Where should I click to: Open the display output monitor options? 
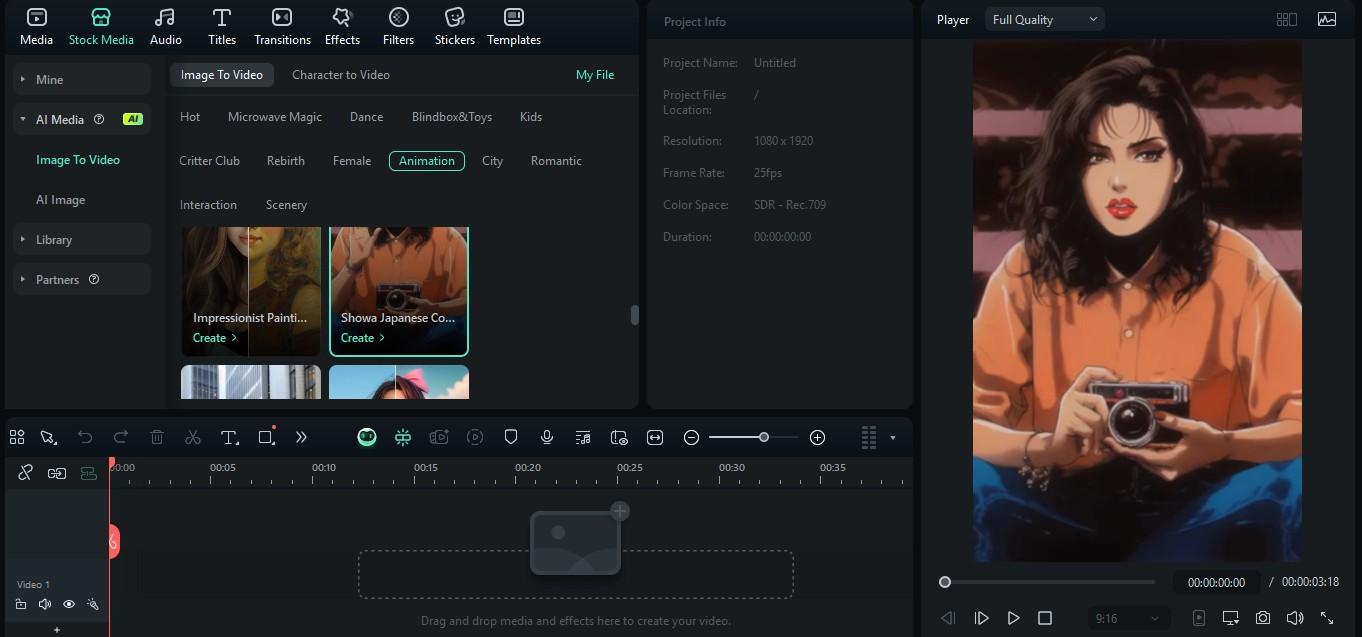[1231, 618]
